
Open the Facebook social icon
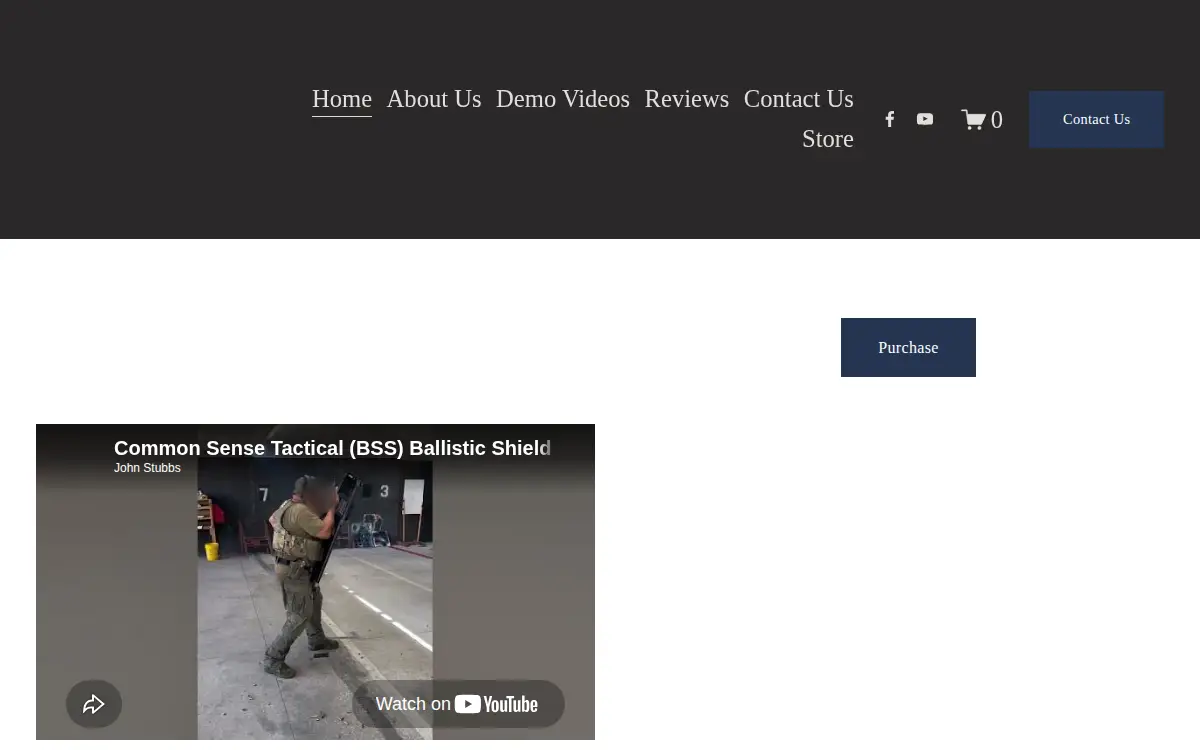pos(889,119)
